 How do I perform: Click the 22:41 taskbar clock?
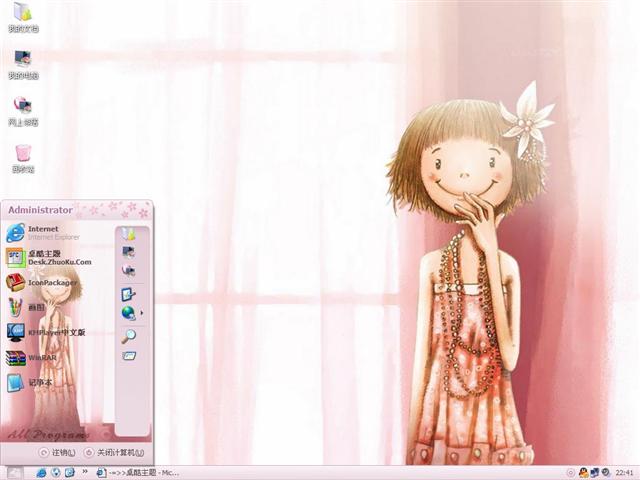[x=624, y=473]
